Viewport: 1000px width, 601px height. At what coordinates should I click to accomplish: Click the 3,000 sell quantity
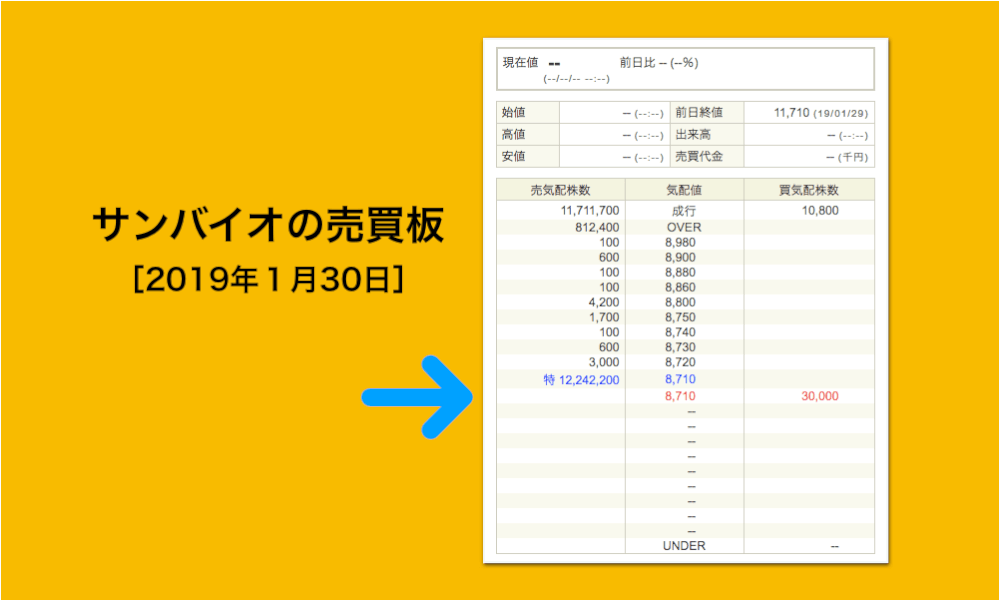[x=605, y=362]
